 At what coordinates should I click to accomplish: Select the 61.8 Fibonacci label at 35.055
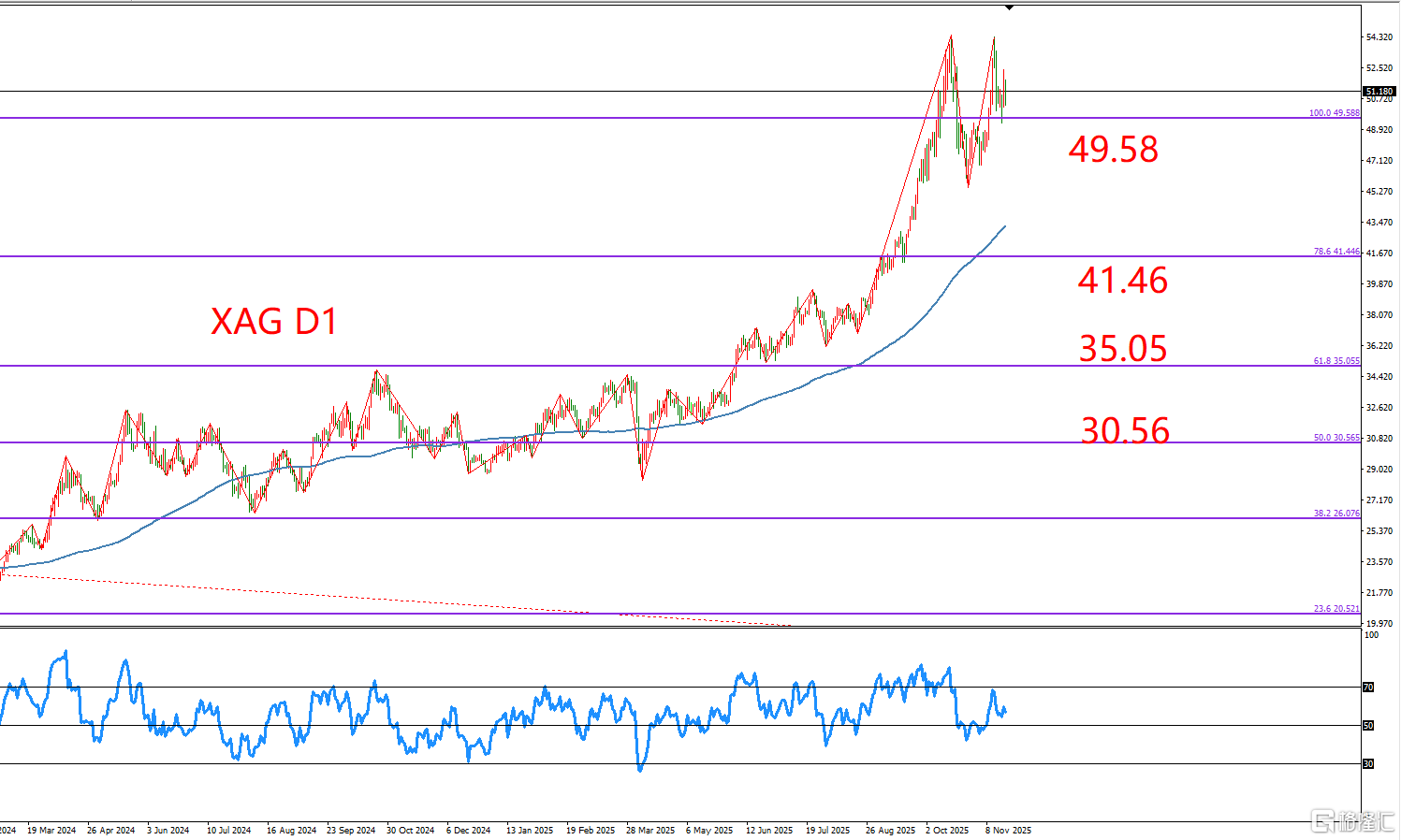1336,361
